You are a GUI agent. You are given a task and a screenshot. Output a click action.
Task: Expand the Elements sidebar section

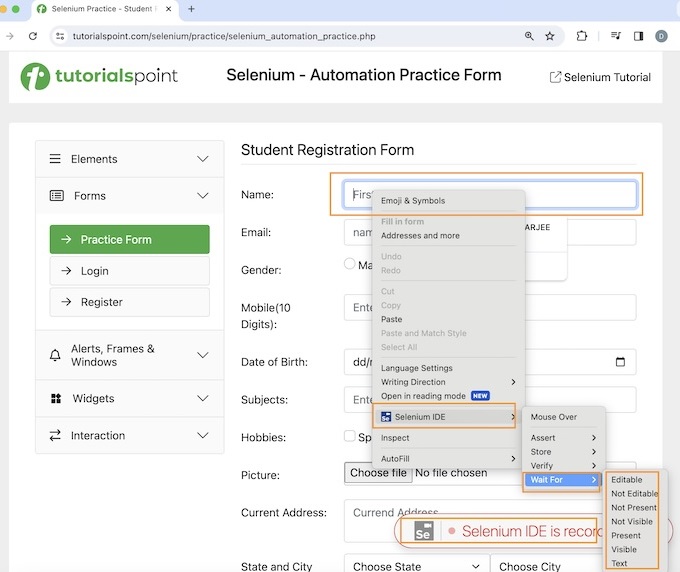click(128, 159)
